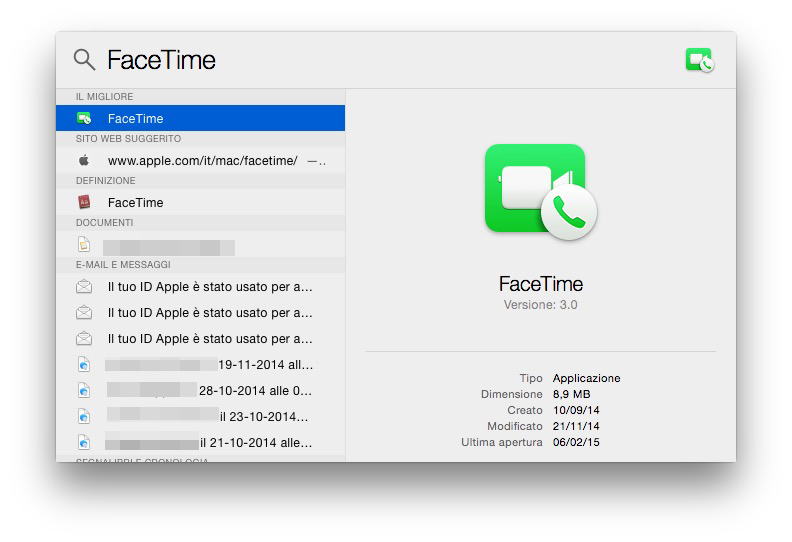Screen dimensions: 792x542
Task: Click the last opened date 06/02/15
Action: (576, 442)
